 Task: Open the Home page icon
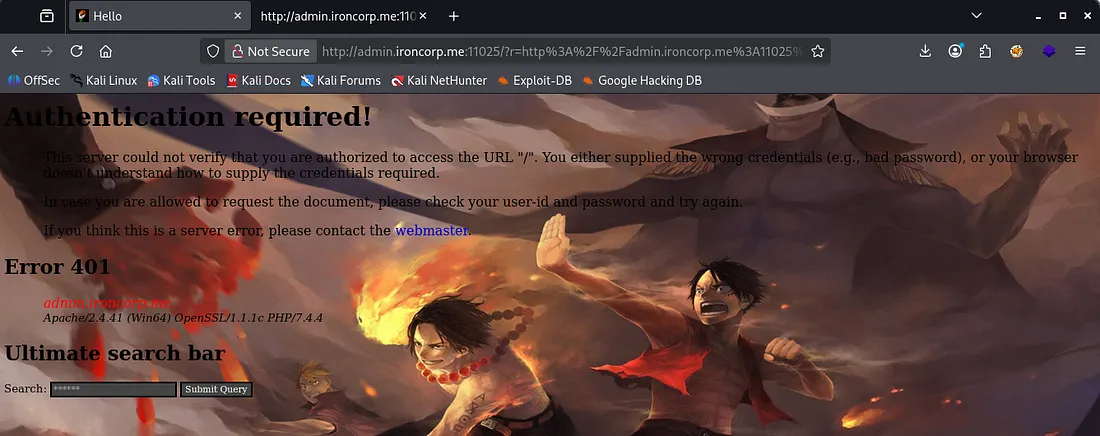point(106,51)
